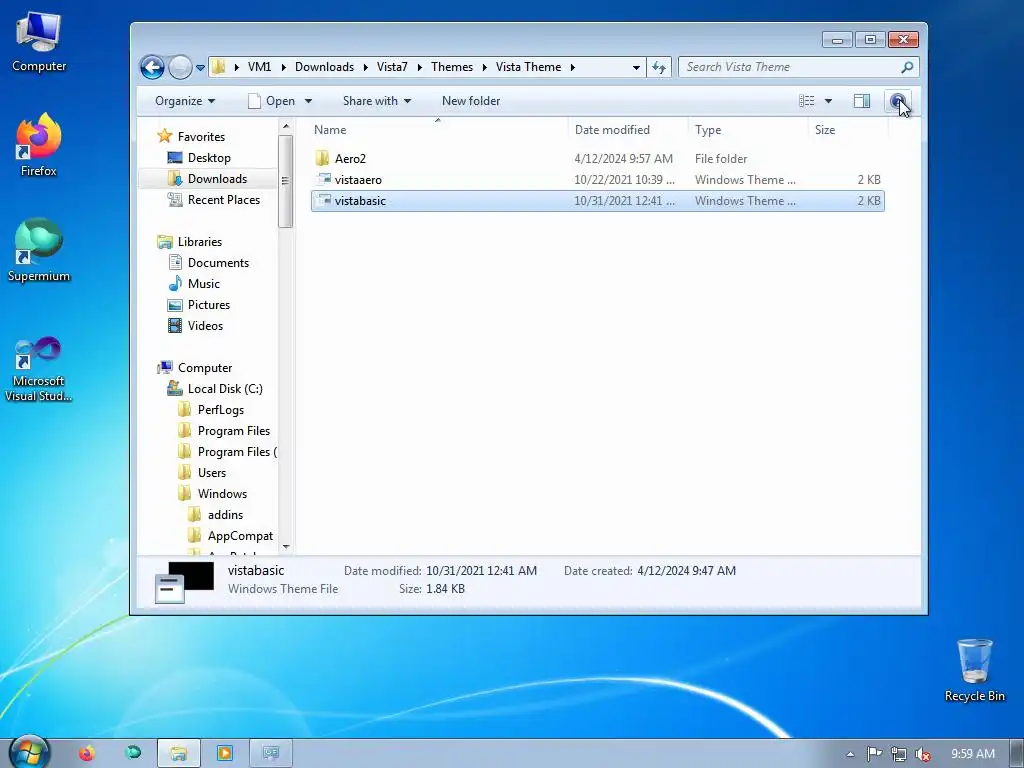The height and width of the screenshot is (768, 1024).
Task: Click the Help icon button
Action: [x=898, y=101]
